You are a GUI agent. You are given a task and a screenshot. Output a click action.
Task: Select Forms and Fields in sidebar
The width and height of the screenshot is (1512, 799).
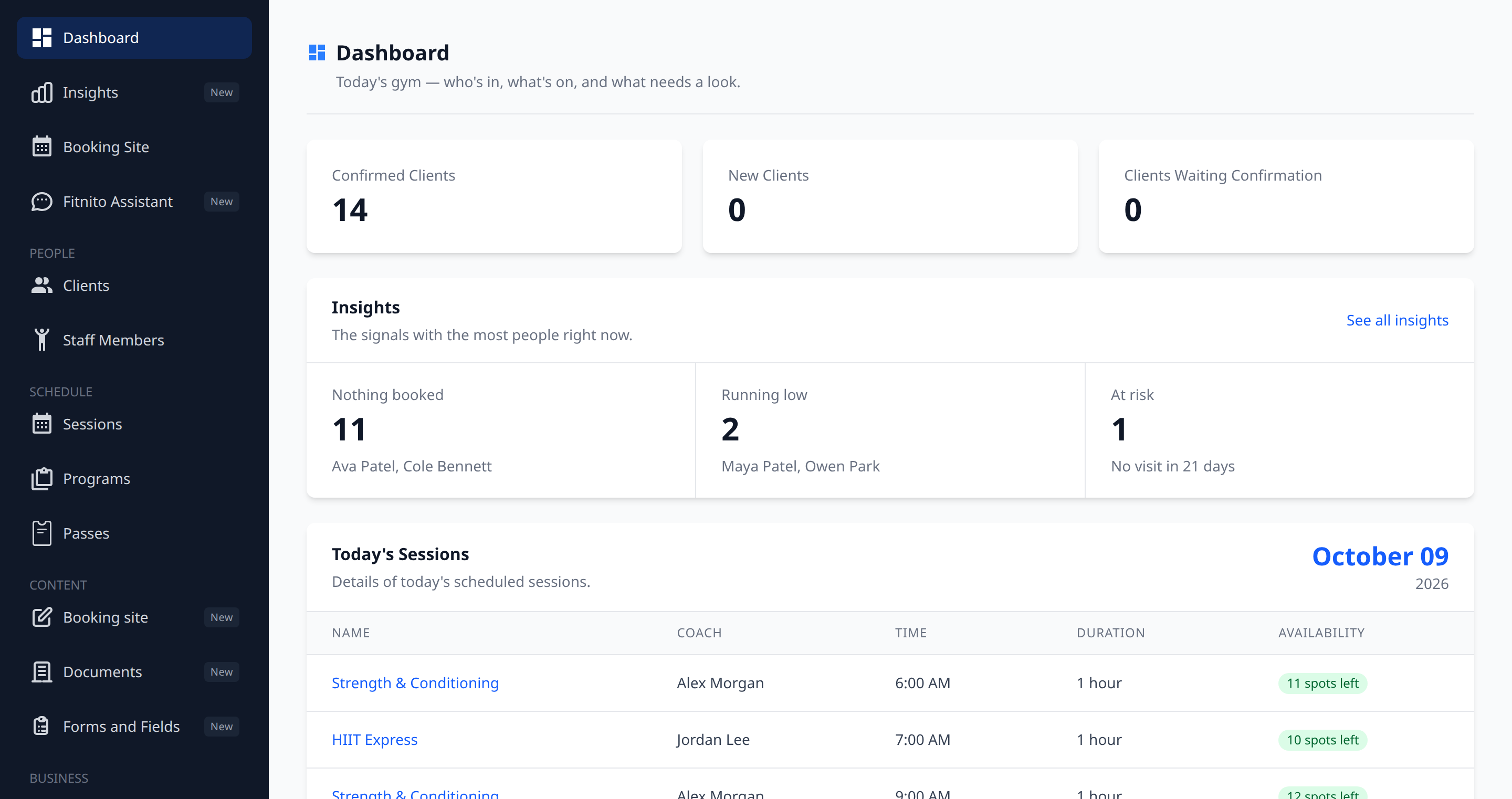(x=134, y=726)
